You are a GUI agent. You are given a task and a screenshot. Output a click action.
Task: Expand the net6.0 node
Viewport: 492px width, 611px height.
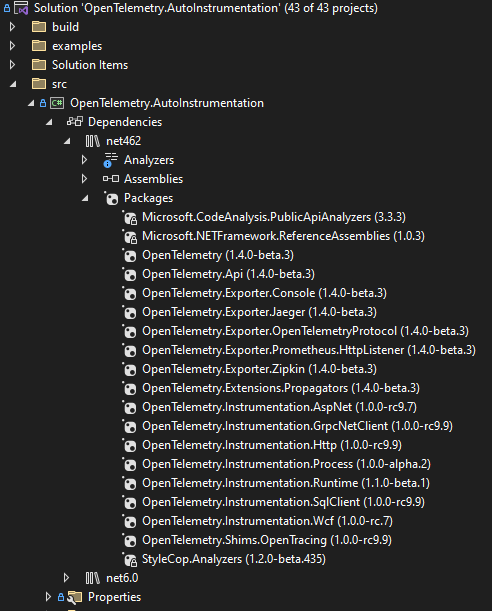66,578
